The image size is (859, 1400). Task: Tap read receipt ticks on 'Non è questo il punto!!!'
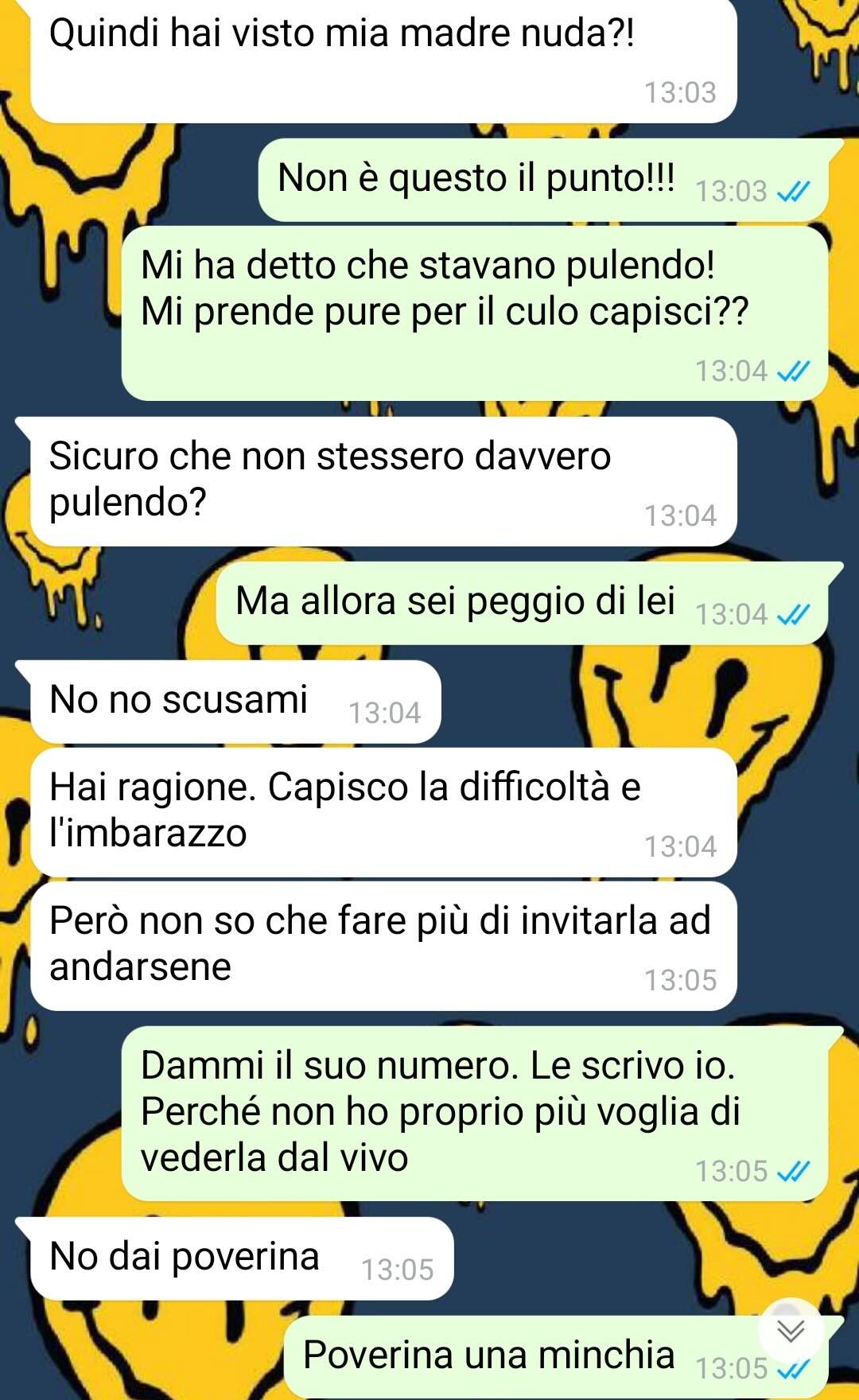[x=793, y=192]
